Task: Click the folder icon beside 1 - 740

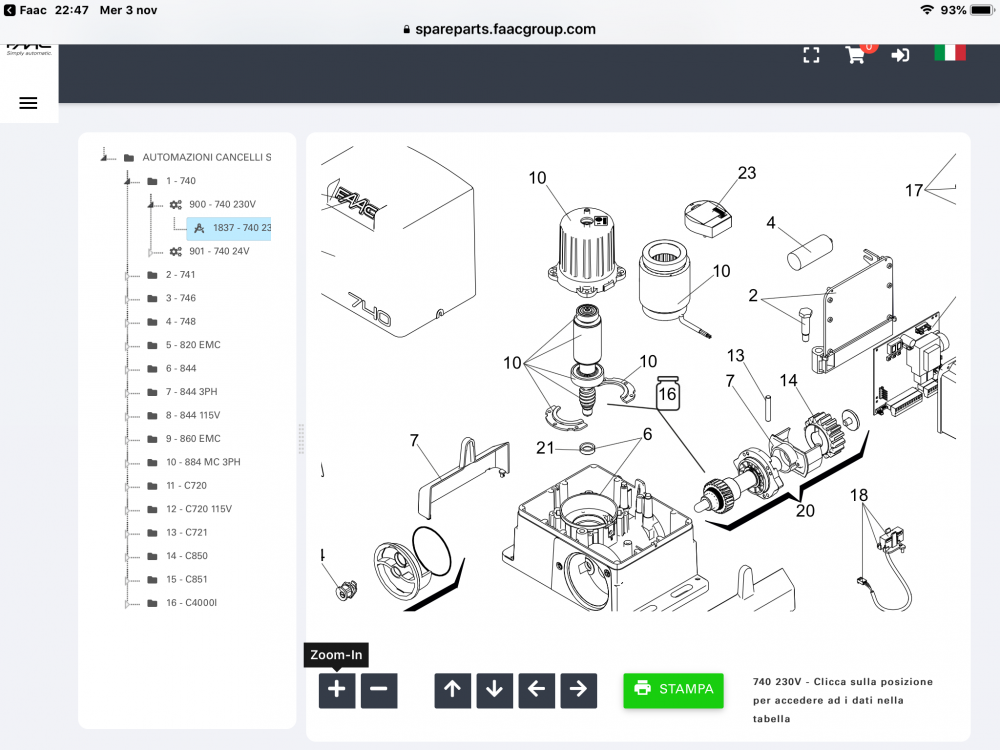Action: pyautogui.click(x=152, y=181)
